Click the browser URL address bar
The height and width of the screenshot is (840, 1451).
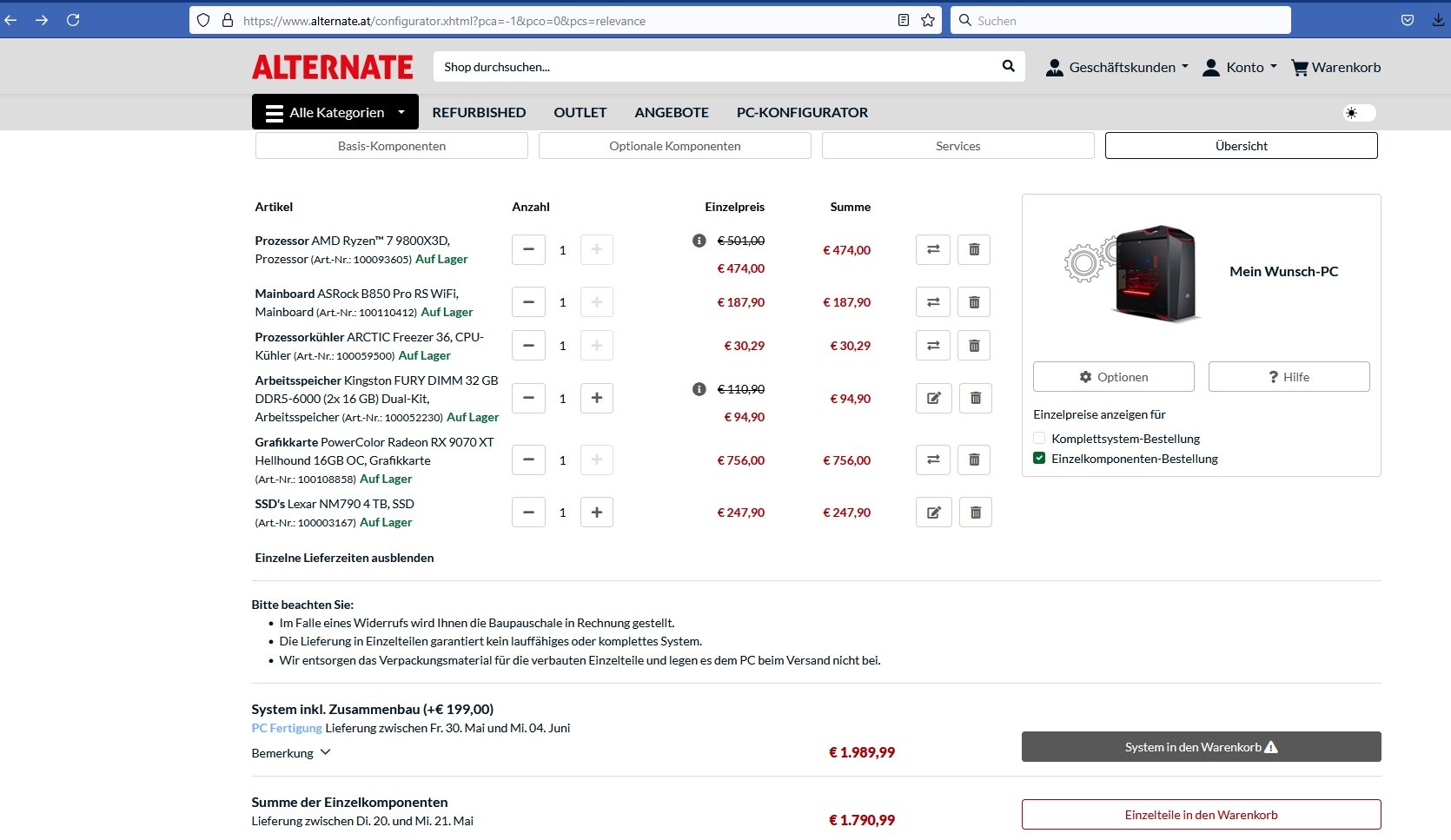[x=565, y=20]
